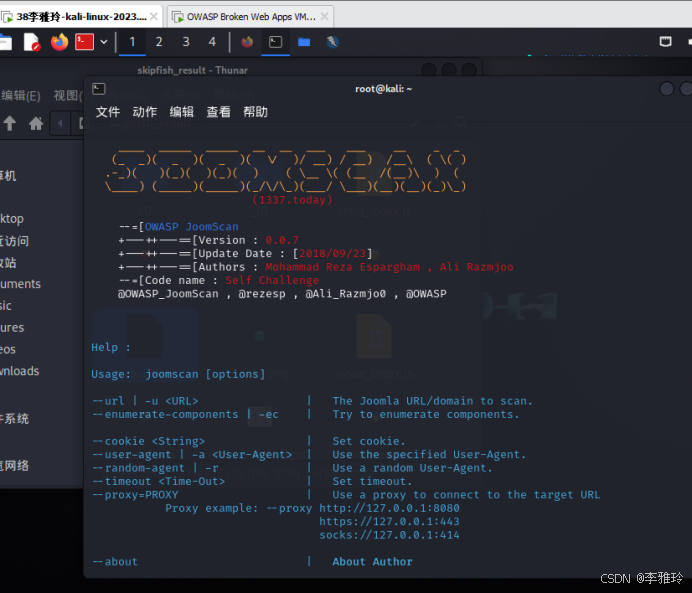Open the 动作 menu in the terminal

145,112
